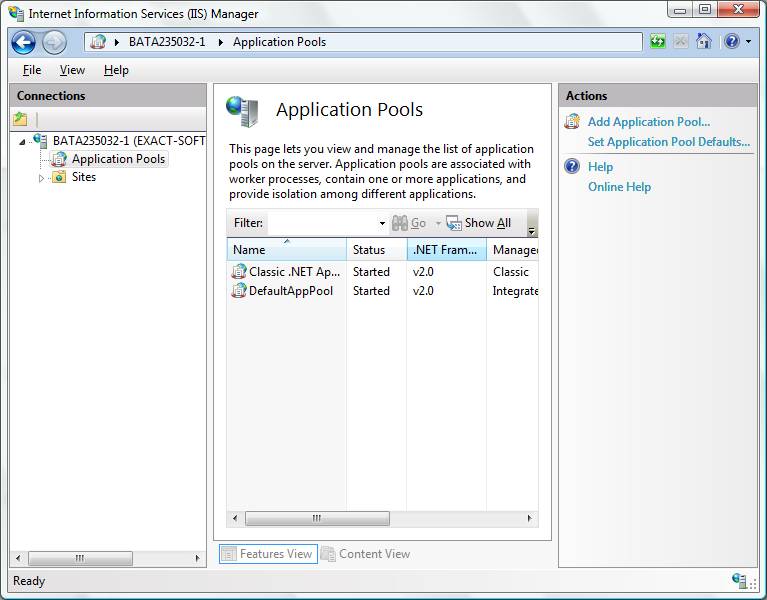Collapse the BATA235032-1 server node
Screen dimensions: 767x600
coord(23,142)
